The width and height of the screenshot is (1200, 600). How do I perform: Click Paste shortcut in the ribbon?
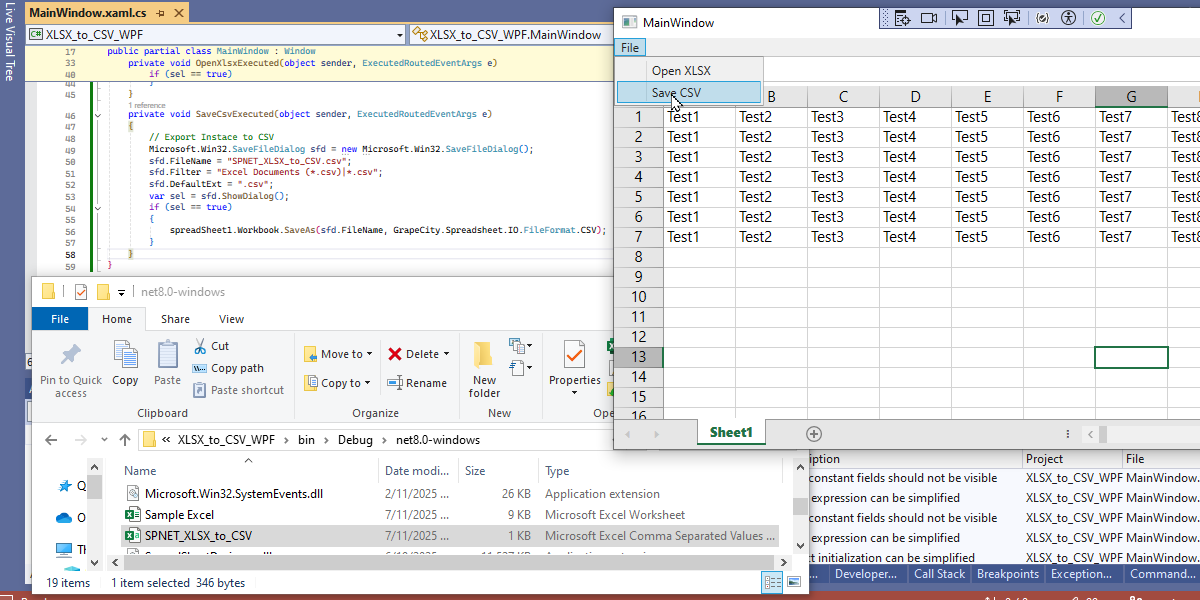(238, 390)
